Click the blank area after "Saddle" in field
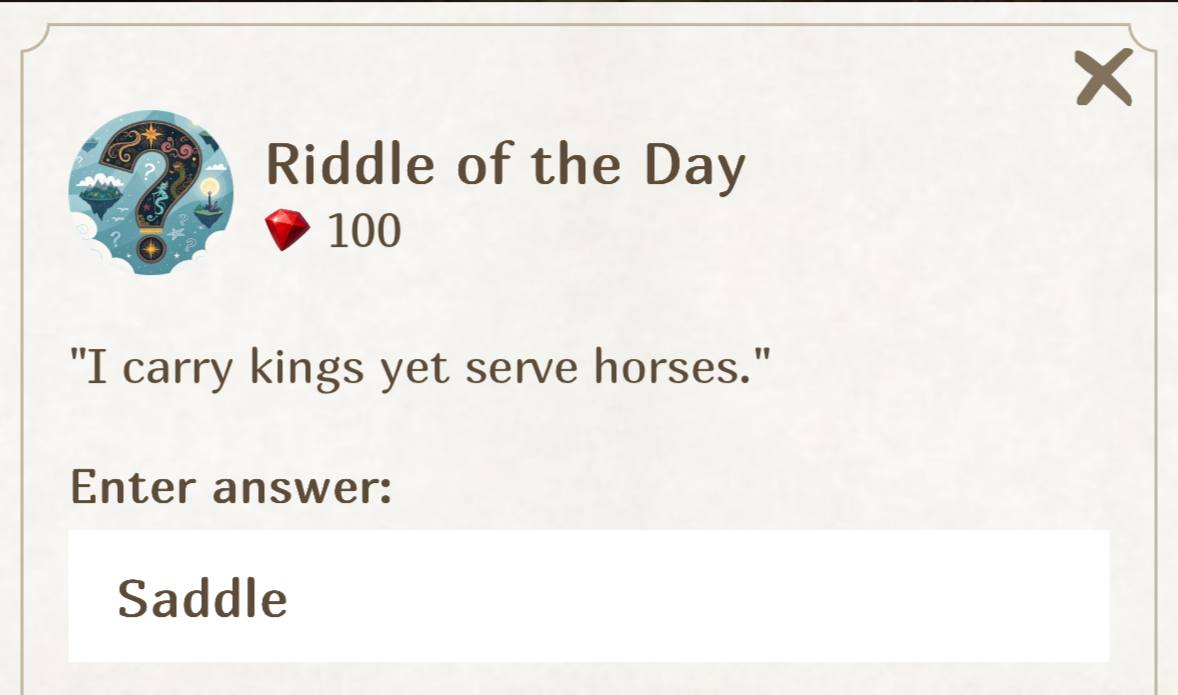1178x695 pixels. tap(700, 597)
